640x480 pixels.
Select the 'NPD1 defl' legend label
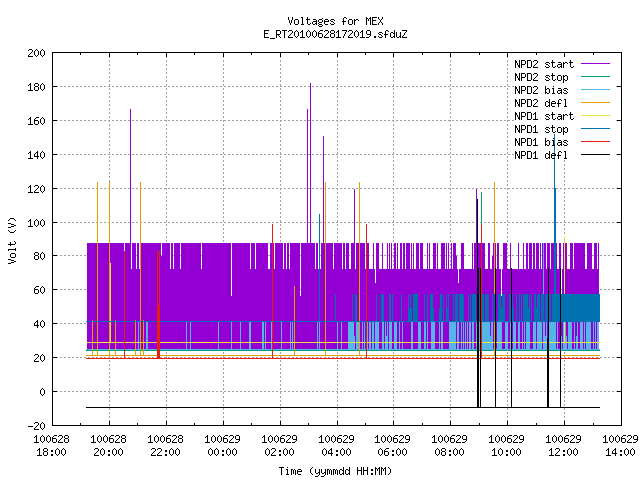pyautogui.click(x=541, y=156)
